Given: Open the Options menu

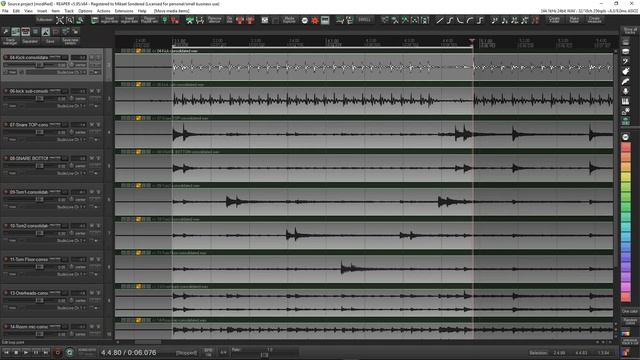Looking at the screenshot, I should (x=85, y=11).
